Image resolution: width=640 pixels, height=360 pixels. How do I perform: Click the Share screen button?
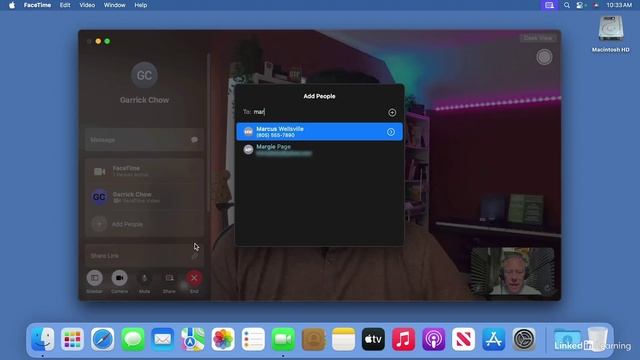click(x=169, y=278)
